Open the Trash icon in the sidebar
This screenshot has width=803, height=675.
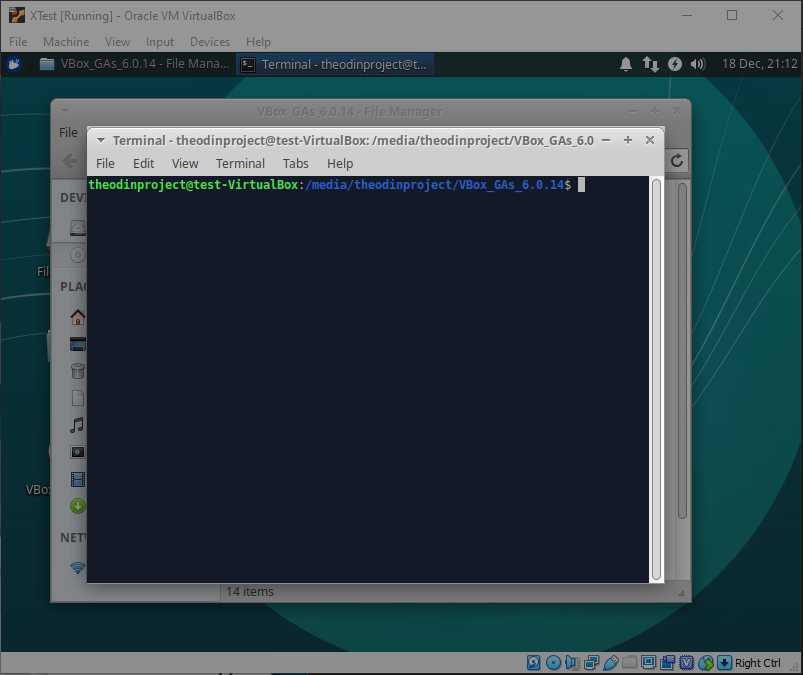(x=78, y=371)
